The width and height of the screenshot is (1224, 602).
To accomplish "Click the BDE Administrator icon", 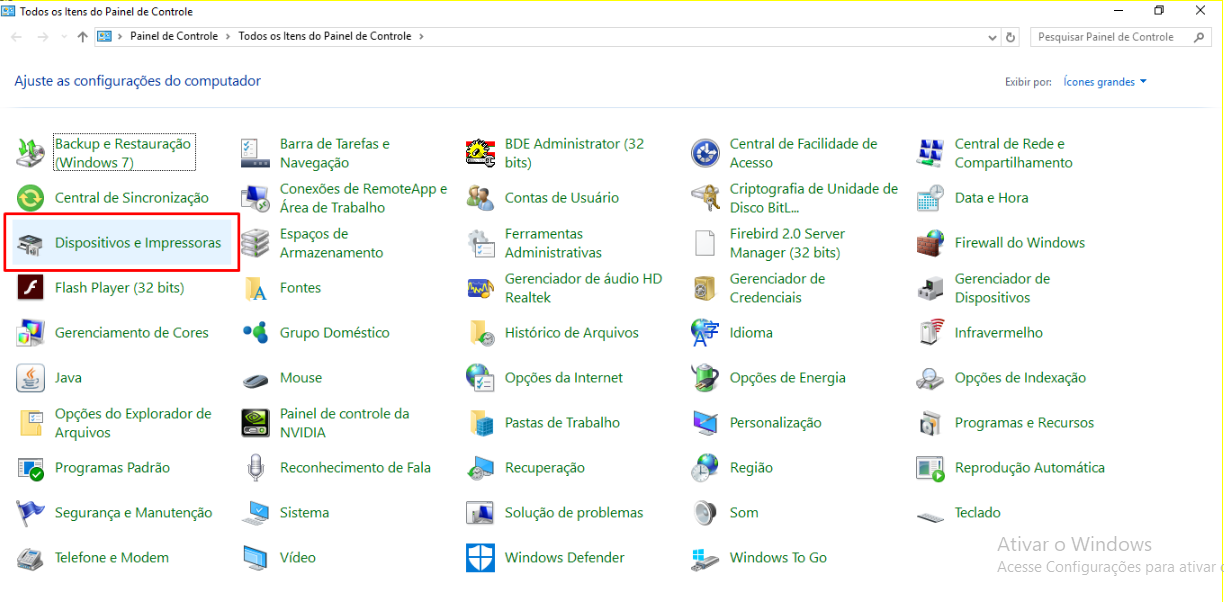I will (x=480, y=153).
